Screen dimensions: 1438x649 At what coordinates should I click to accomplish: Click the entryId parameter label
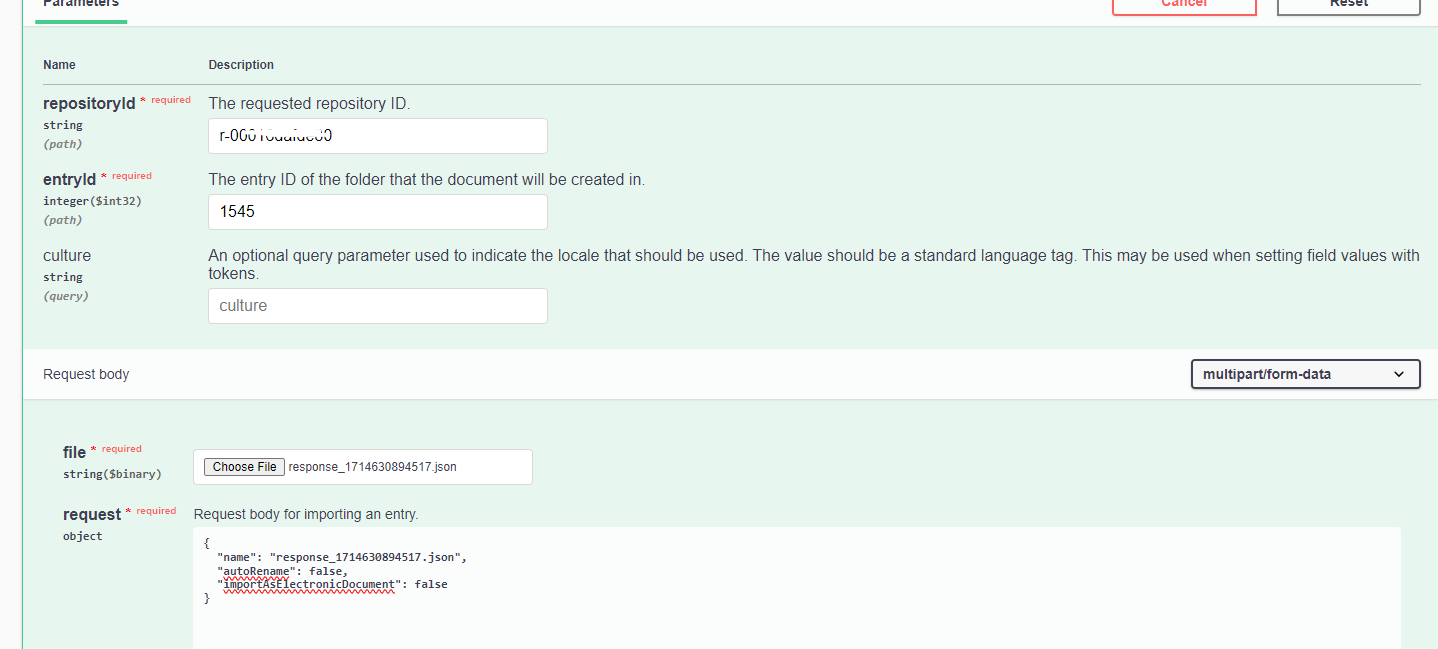pyautogui.click(x=69, y=180)
